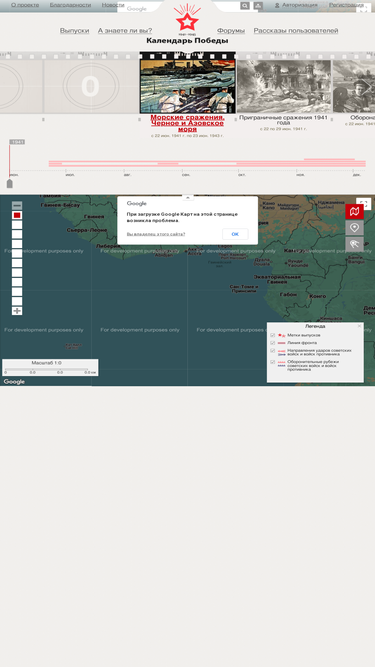375x667 pixels.
Task: Click OK in the Google Maps error dialog
Action: pyautogui.click(x=235, y=234)
